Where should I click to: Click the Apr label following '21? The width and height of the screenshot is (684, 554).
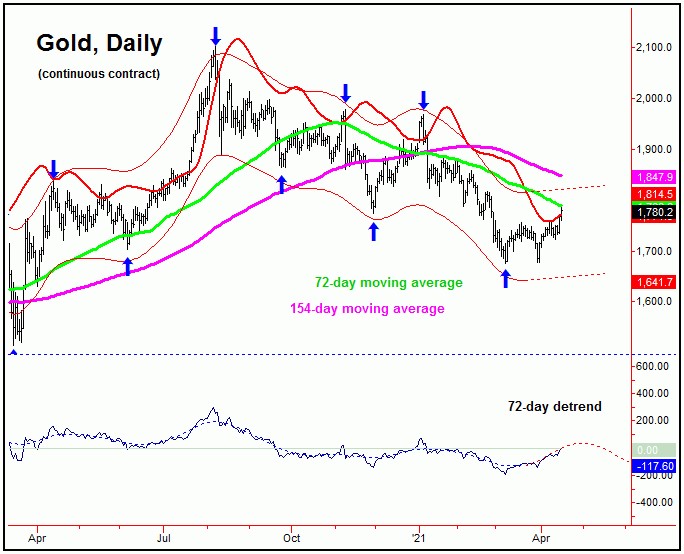(541, 539)
